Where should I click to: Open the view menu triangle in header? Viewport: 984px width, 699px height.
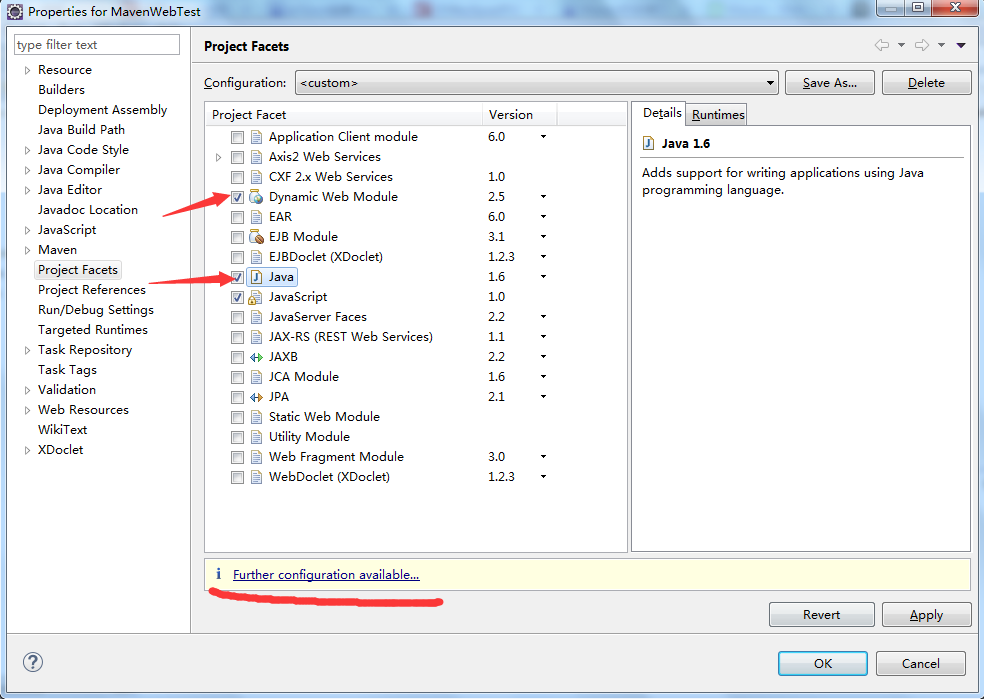click(961, 45)
